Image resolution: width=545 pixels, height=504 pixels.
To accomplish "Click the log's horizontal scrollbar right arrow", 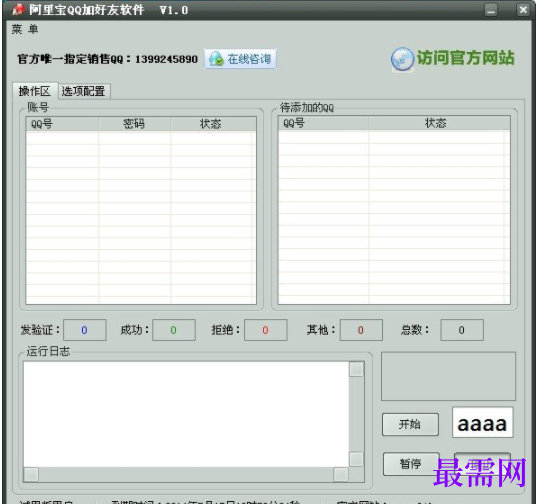I will [341, 474].
